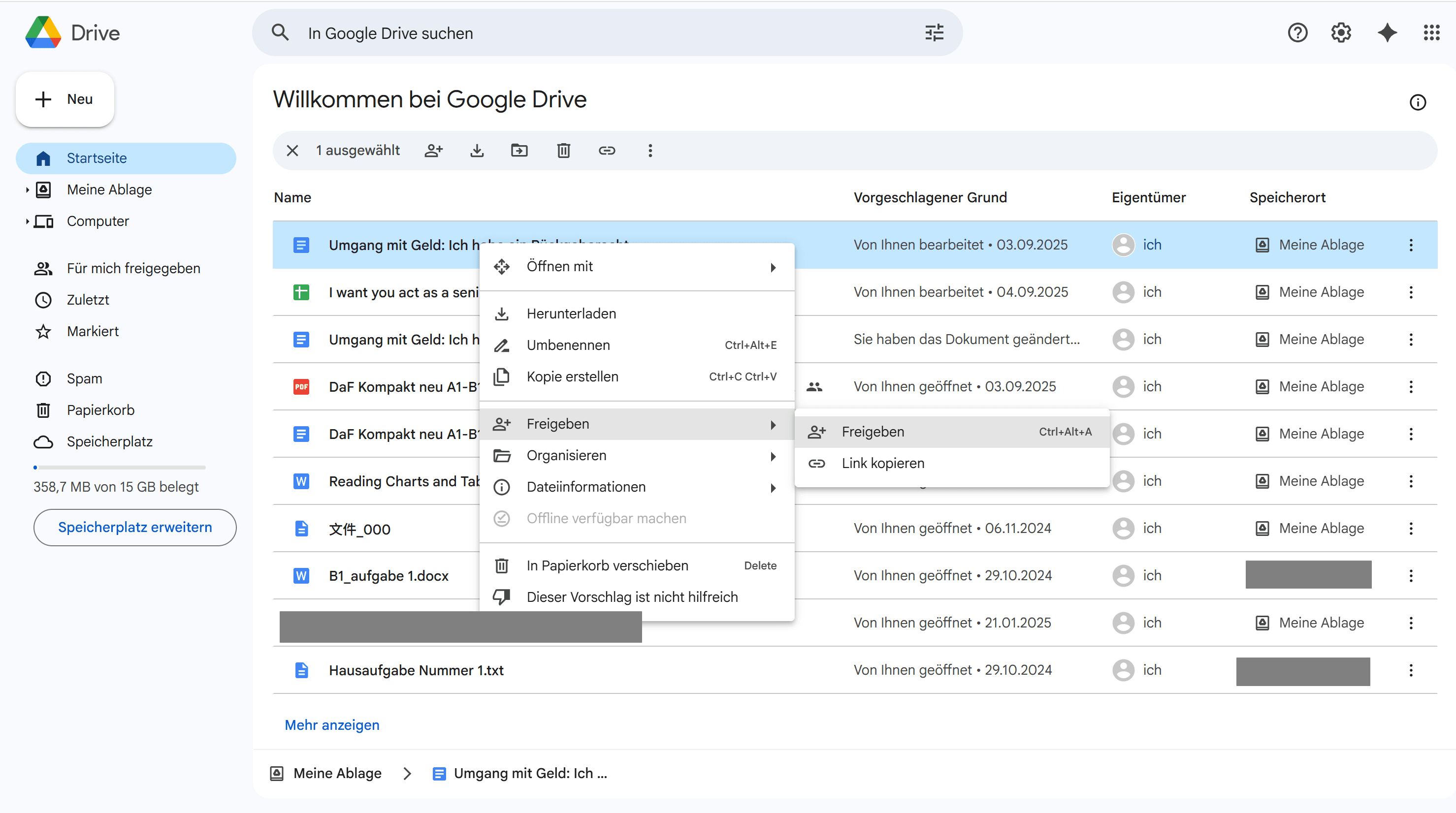This screenshot has height=813, width=1456.
Task: Open Für mich freigegeben in sidebar
Action: point(126,269)
